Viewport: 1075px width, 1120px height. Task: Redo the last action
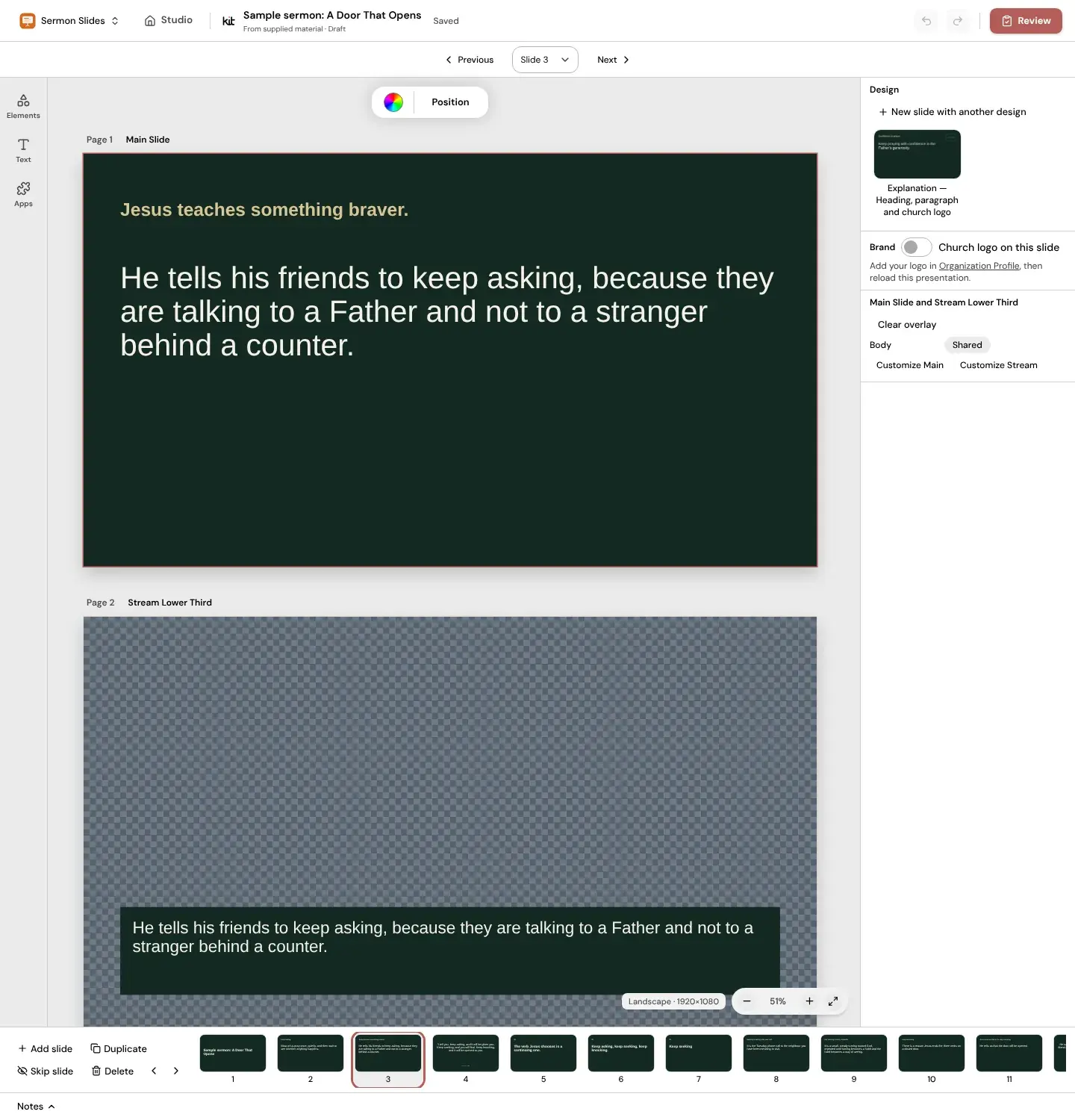[958, 21]
